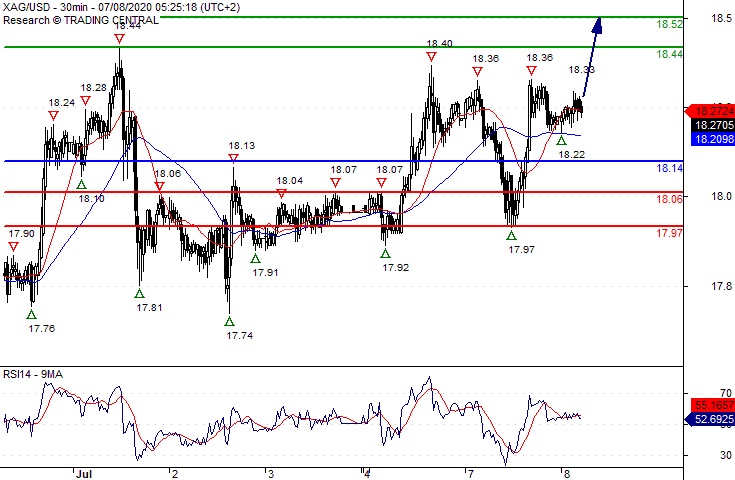Click the green triangle at the 17.81 low

(139, 293)
